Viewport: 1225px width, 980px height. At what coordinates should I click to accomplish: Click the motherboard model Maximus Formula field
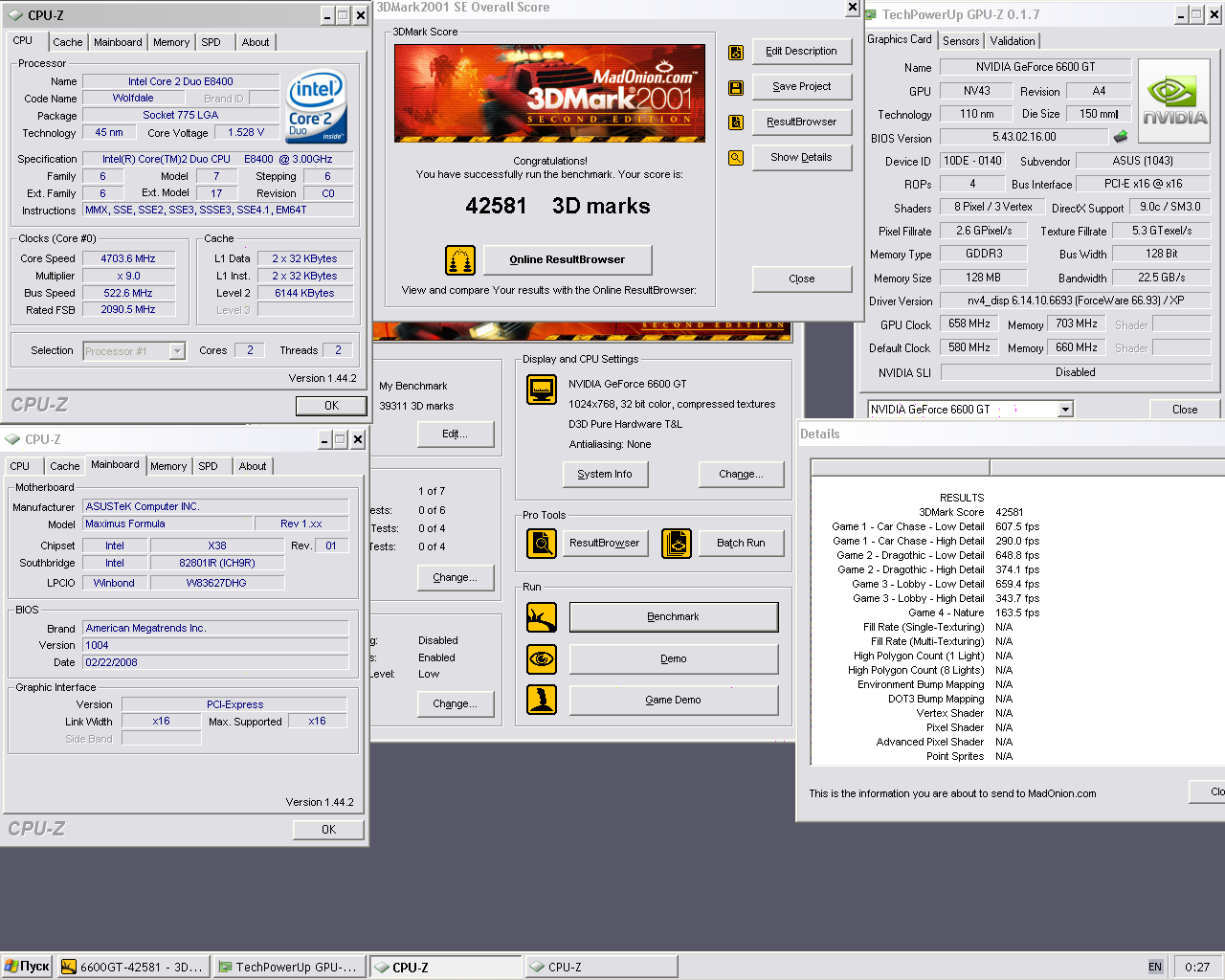tap(167, 524)
